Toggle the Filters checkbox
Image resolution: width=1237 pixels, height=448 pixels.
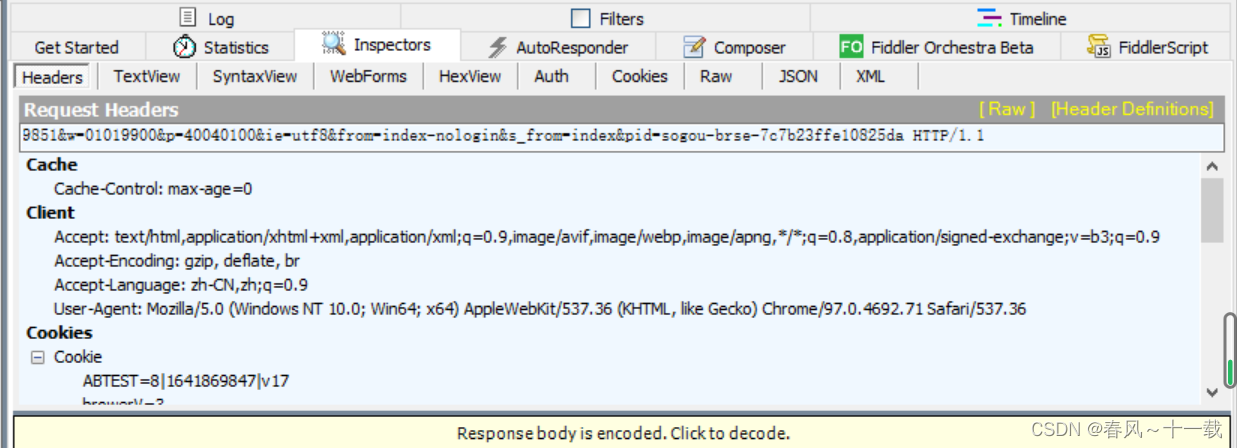pyautogui.click(x=581, y=18)
